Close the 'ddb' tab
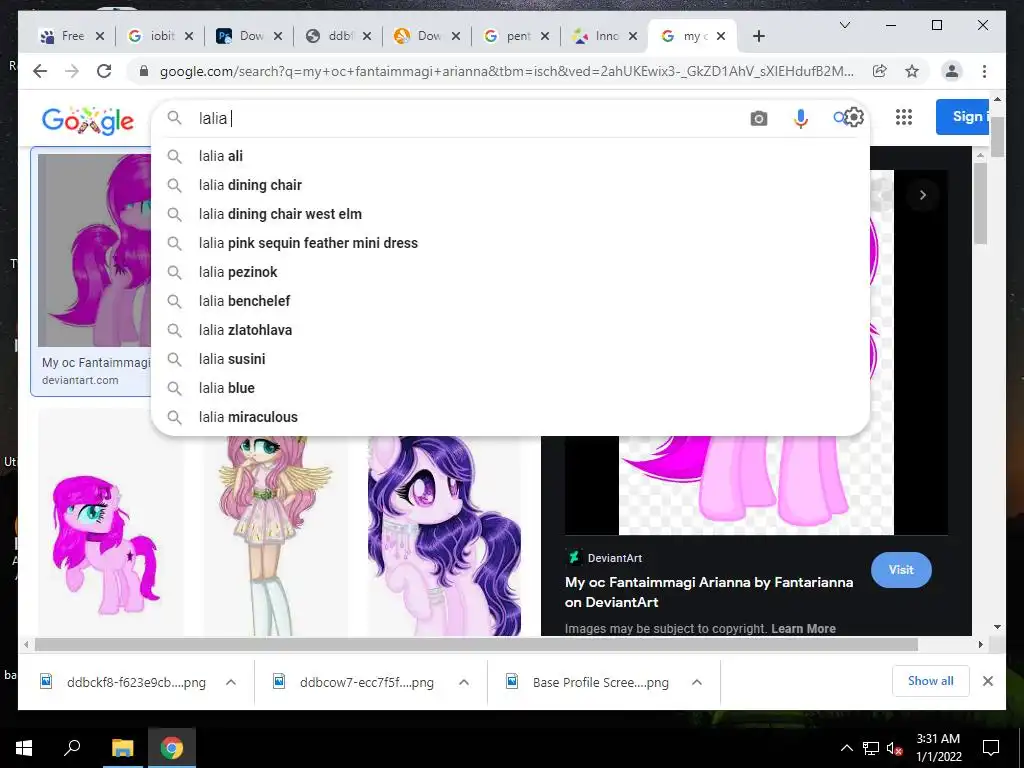 [x=367, y=37]
